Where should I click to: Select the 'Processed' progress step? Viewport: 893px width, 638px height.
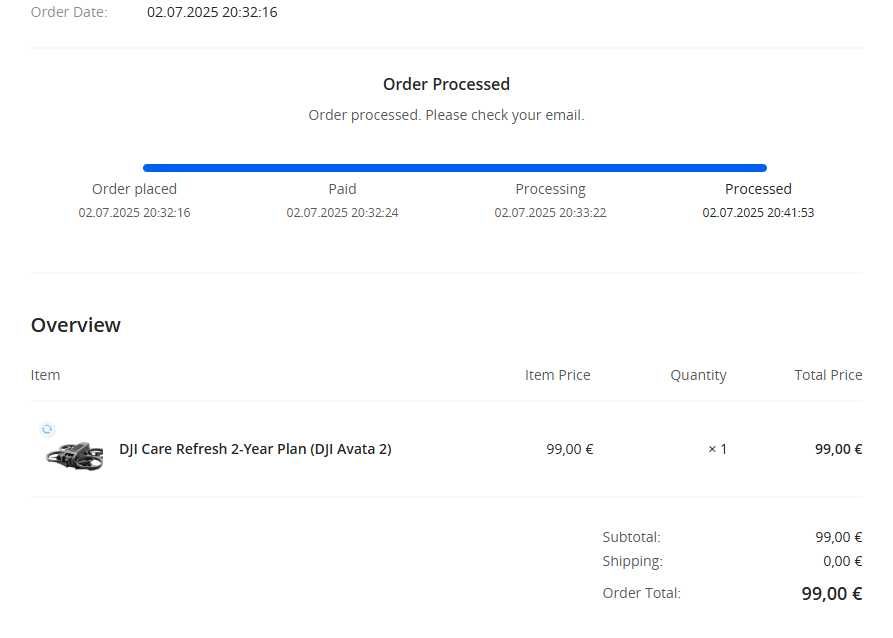758,189
